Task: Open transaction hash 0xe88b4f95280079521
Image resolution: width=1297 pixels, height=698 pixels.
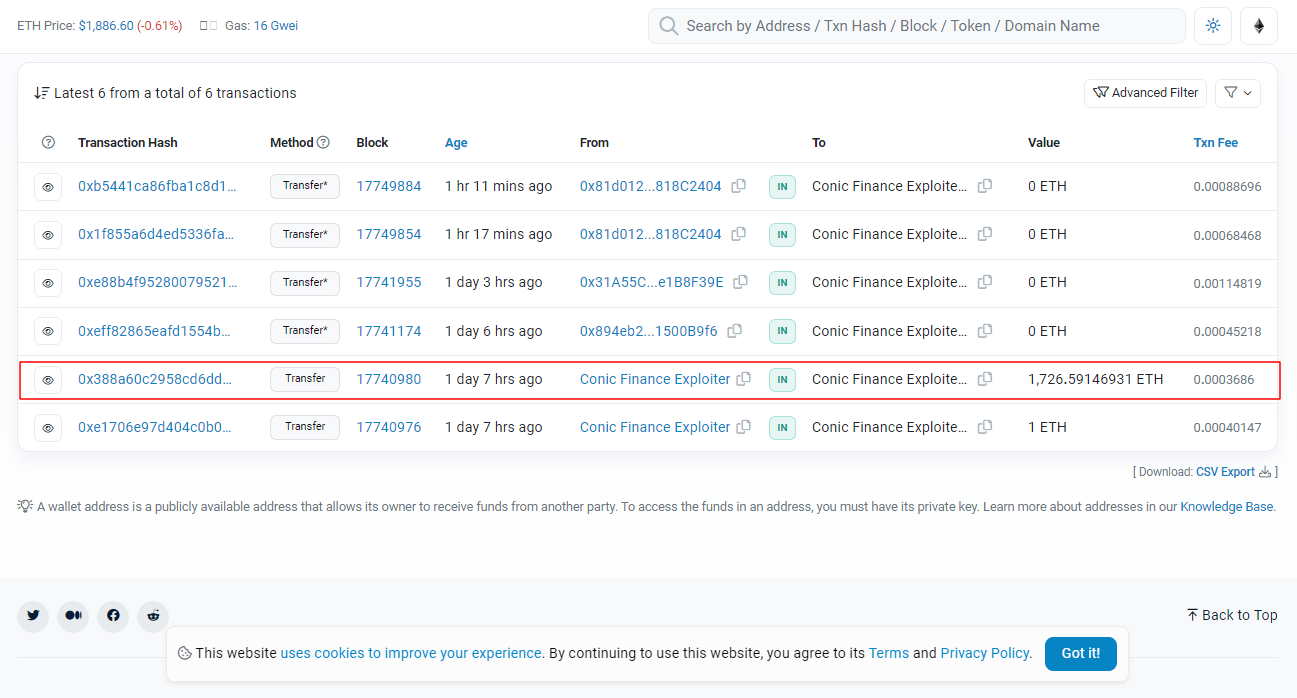Action: [x=157, y=282]
